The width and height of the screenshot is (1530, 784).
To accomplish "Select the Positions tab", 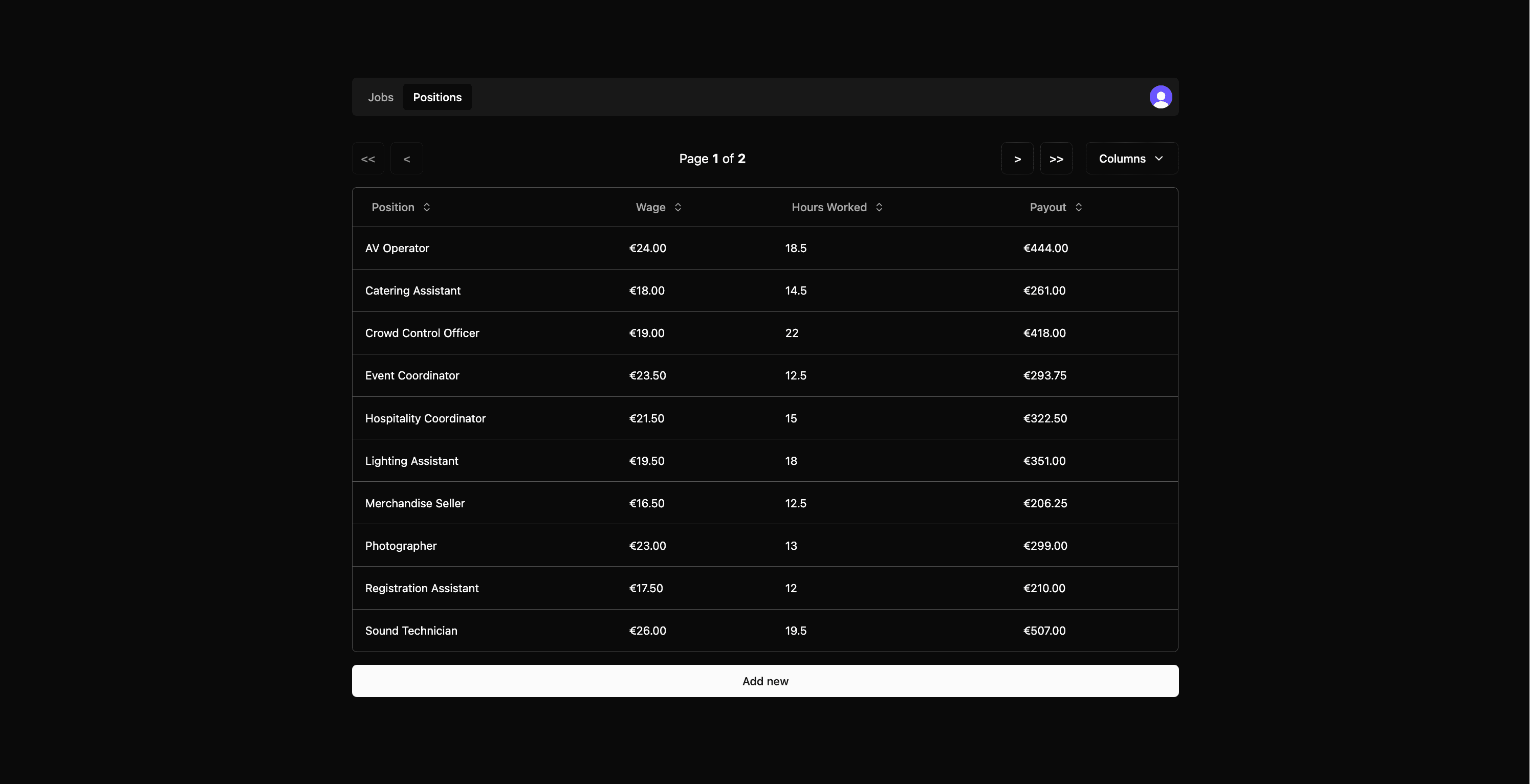I will point(437,97).
